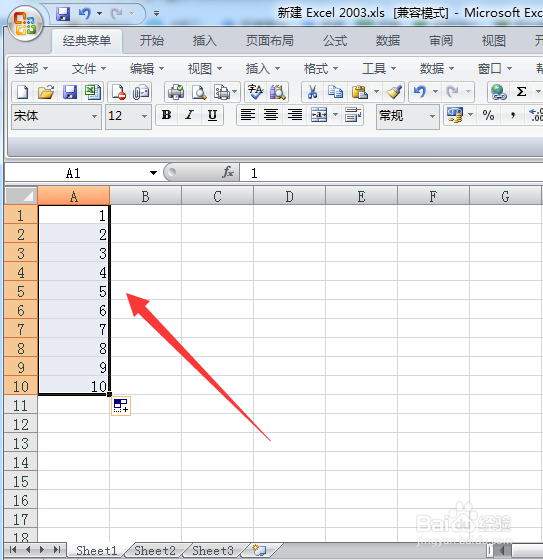The height and width of the screenshot is (560, 543).
Task: Apply the Percent style button
Action: point(488,115)
